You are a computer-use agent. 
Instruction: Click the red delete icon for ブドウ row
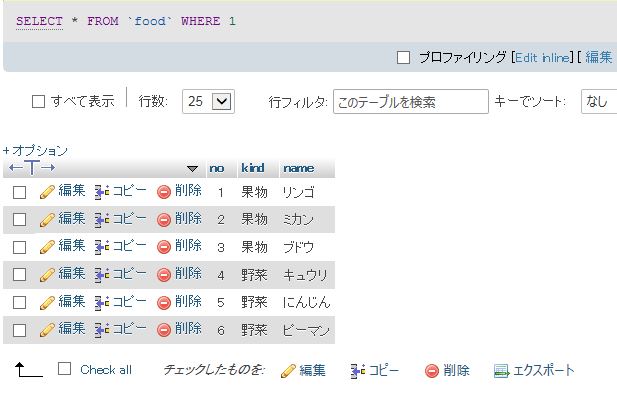164,247
